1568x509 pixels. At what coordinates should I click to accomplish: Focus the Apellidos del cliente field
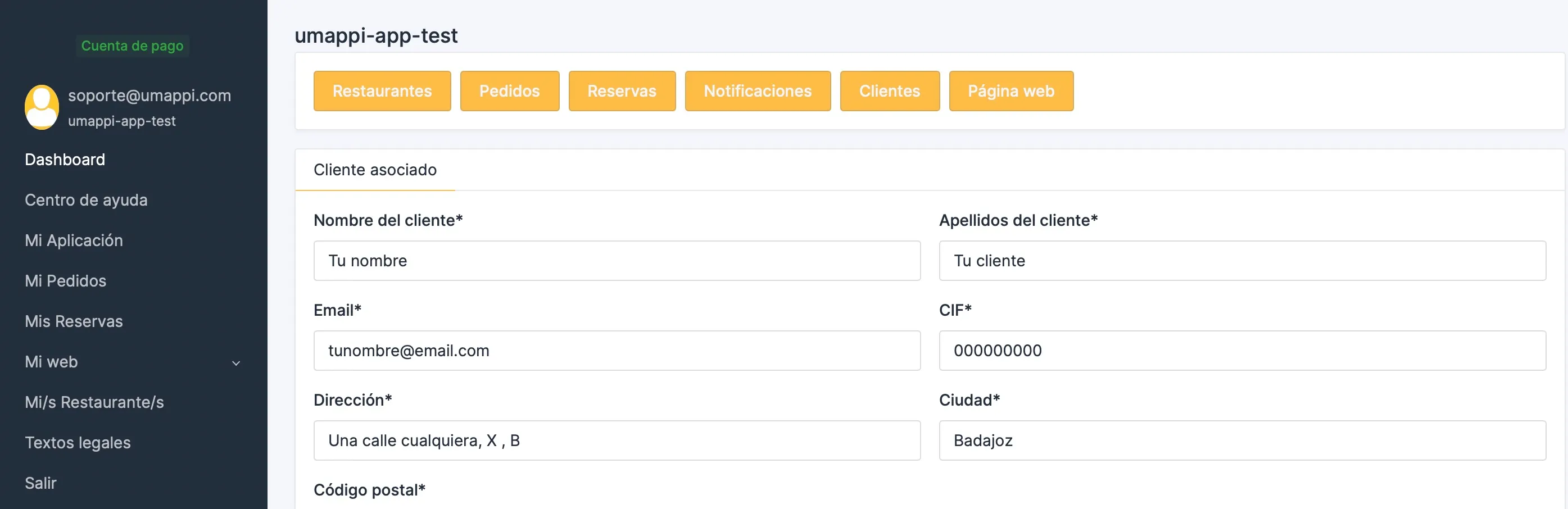pyautogui.click(x=1243, y=261)
